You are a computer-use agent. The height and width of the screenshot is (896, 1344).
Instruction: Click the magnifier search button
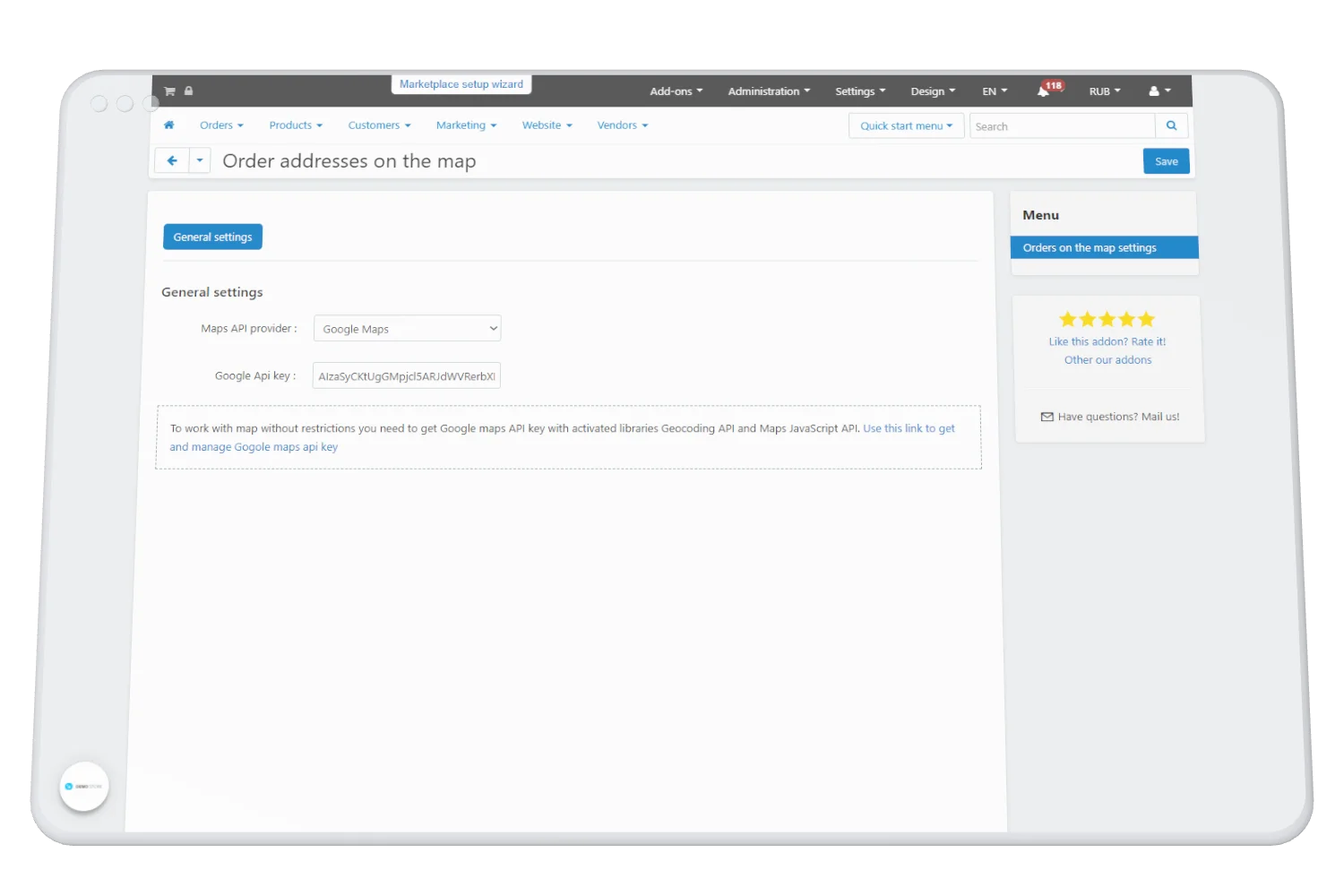(1171, 126)
